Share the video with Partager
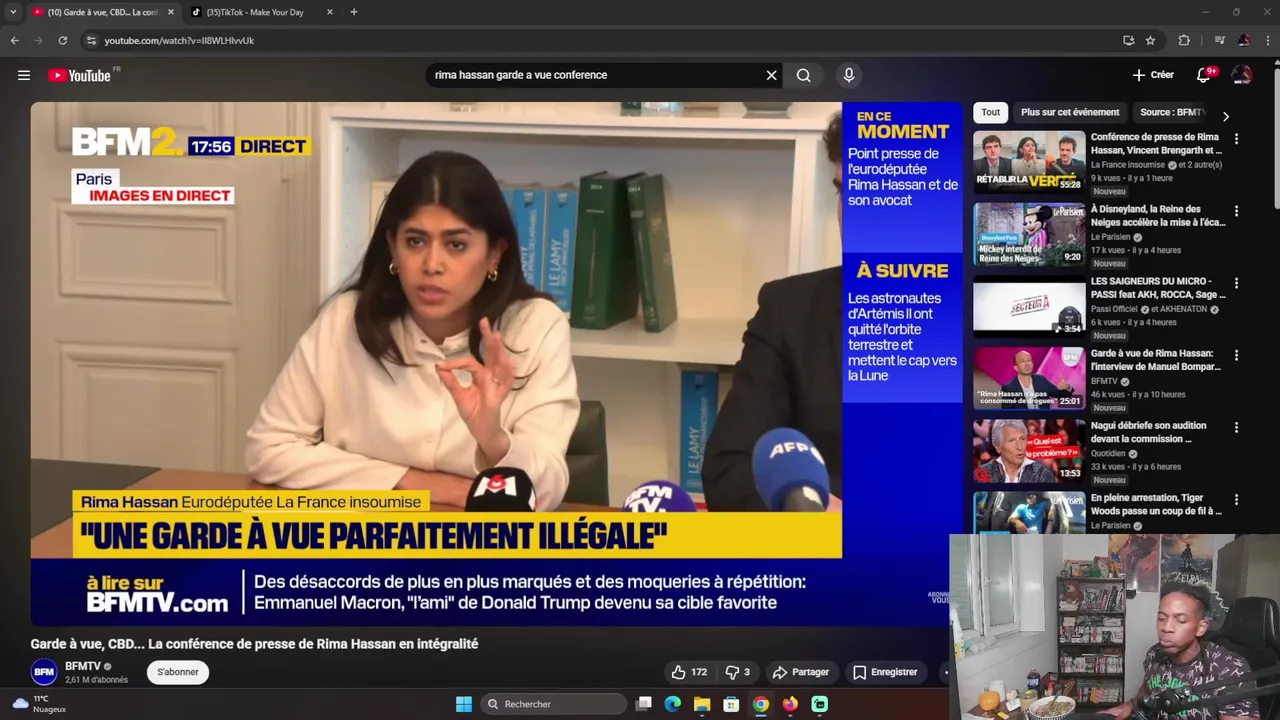Image resolution: width=1280 pixels, height=720 pixels. click(801, 672)
